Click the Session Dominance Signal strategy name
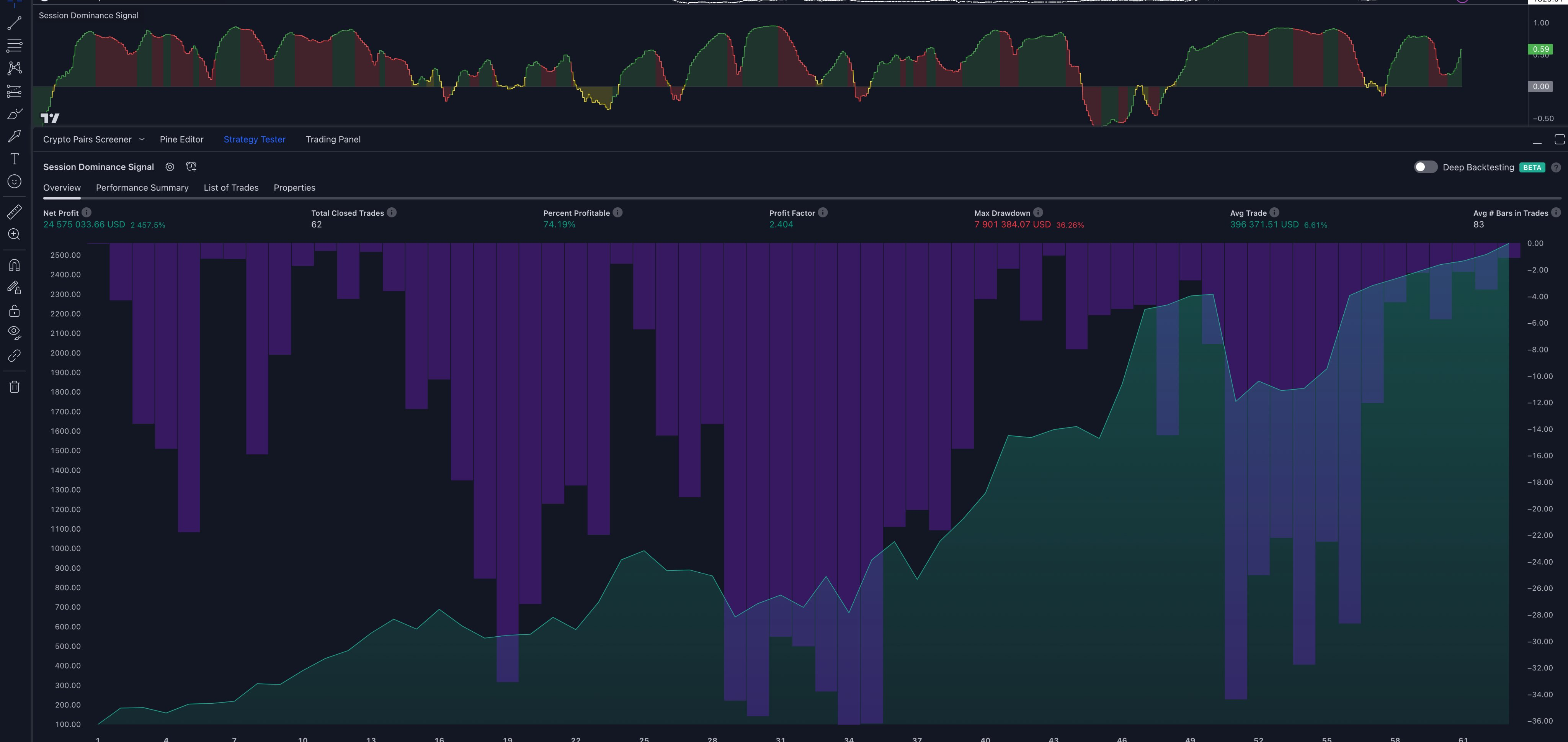 (99, 167)
